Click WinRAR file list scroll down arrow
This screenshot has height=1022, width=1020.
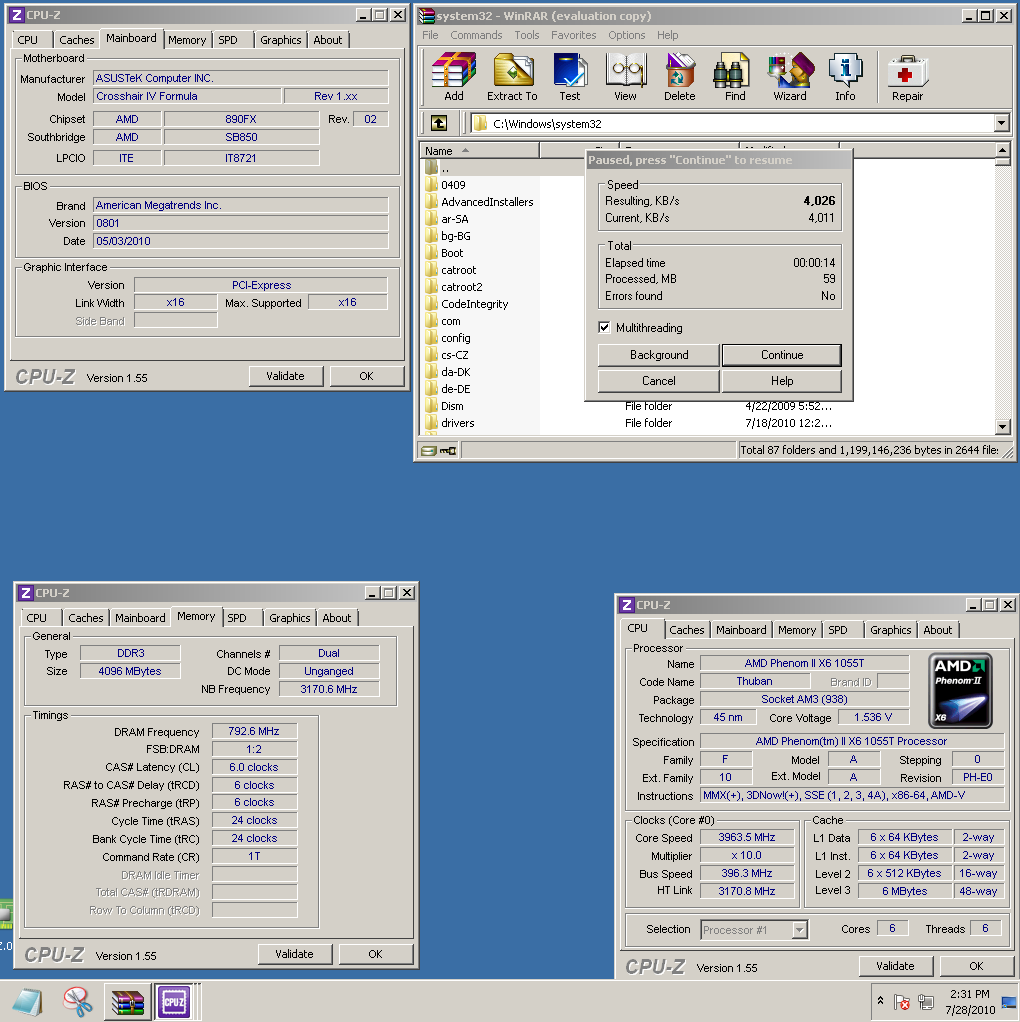click(1003, 427)
